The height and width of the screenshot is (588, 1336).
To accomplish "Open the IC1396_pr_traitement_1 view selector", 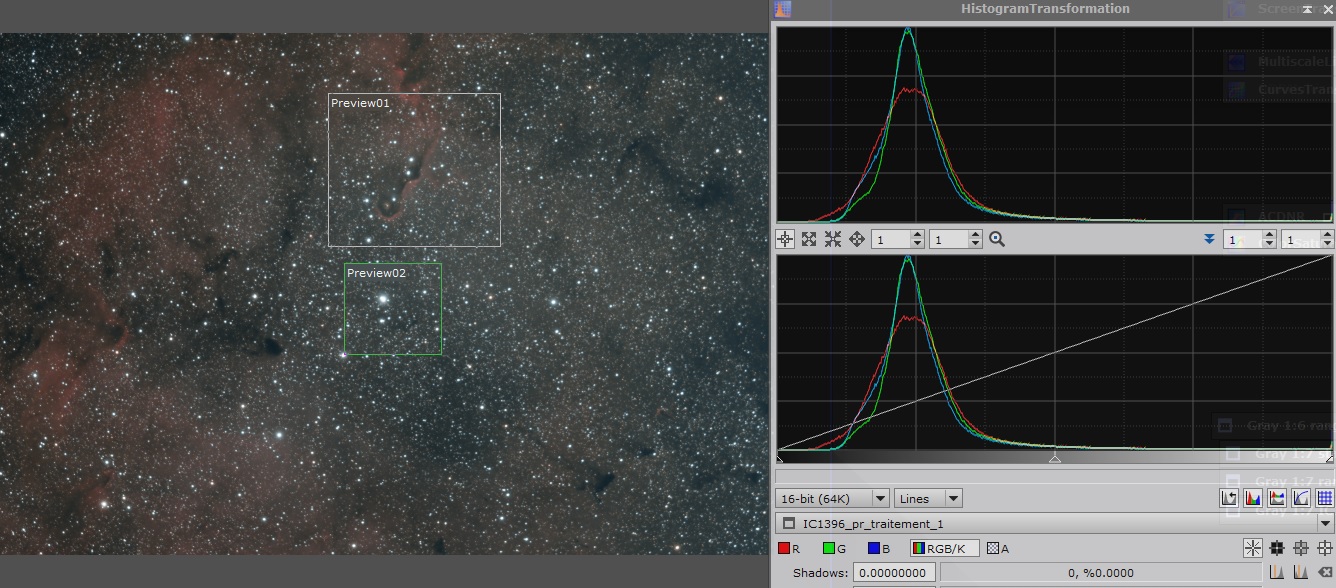I will click(x=1055, y=523).
